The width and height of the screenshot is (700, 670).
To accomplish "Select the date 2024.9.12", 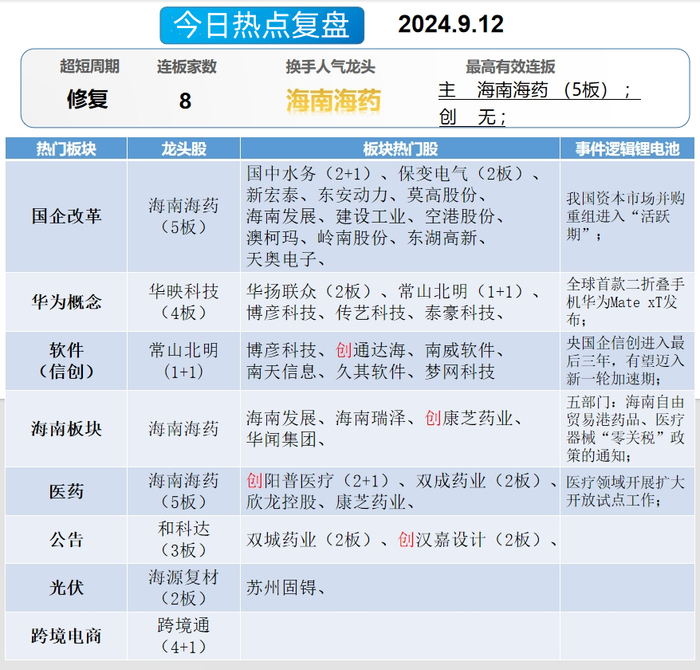I will coord(451,24).
